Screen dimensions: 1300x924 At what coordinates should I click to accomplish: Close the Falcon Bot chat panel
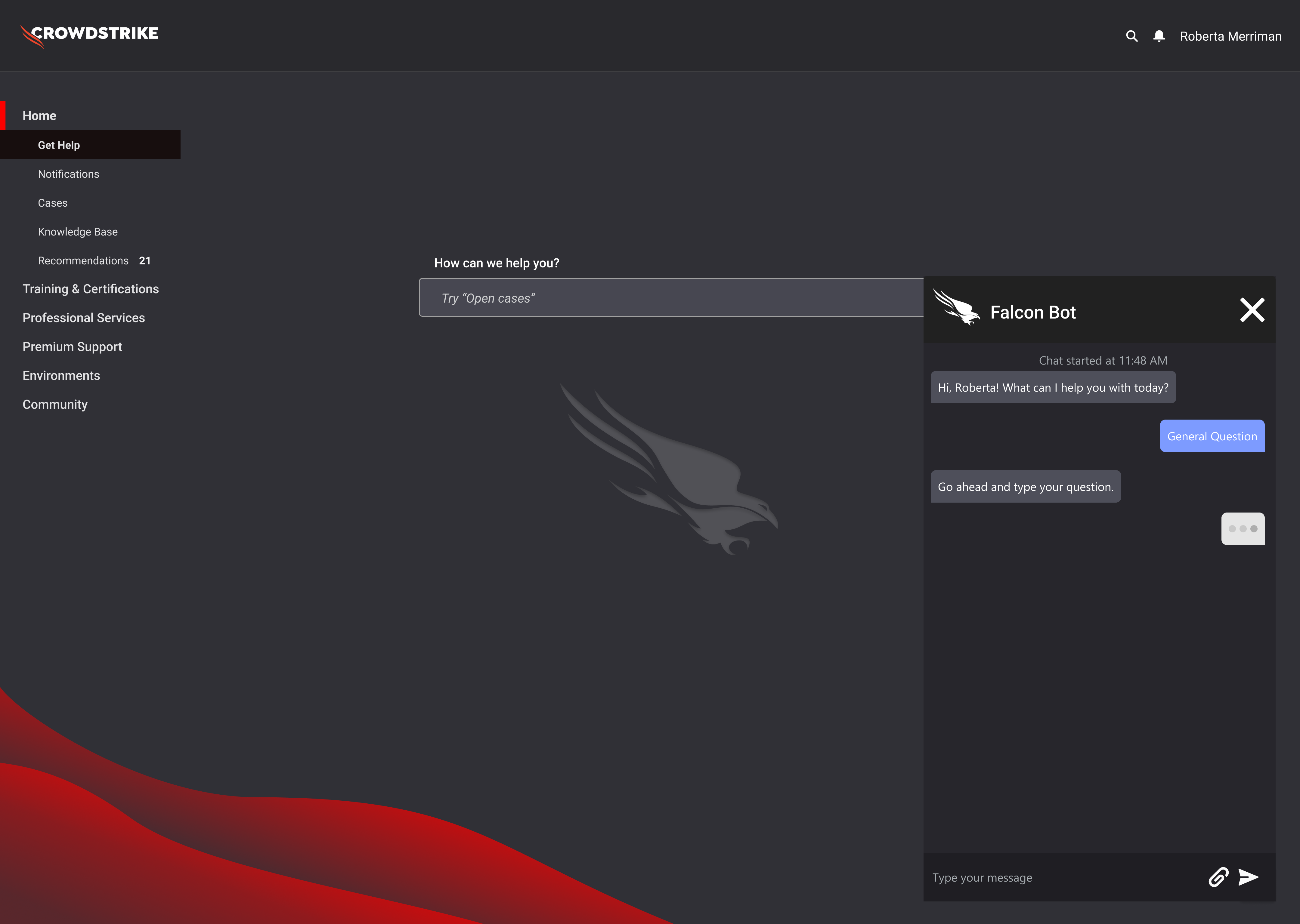point(1252,310)
